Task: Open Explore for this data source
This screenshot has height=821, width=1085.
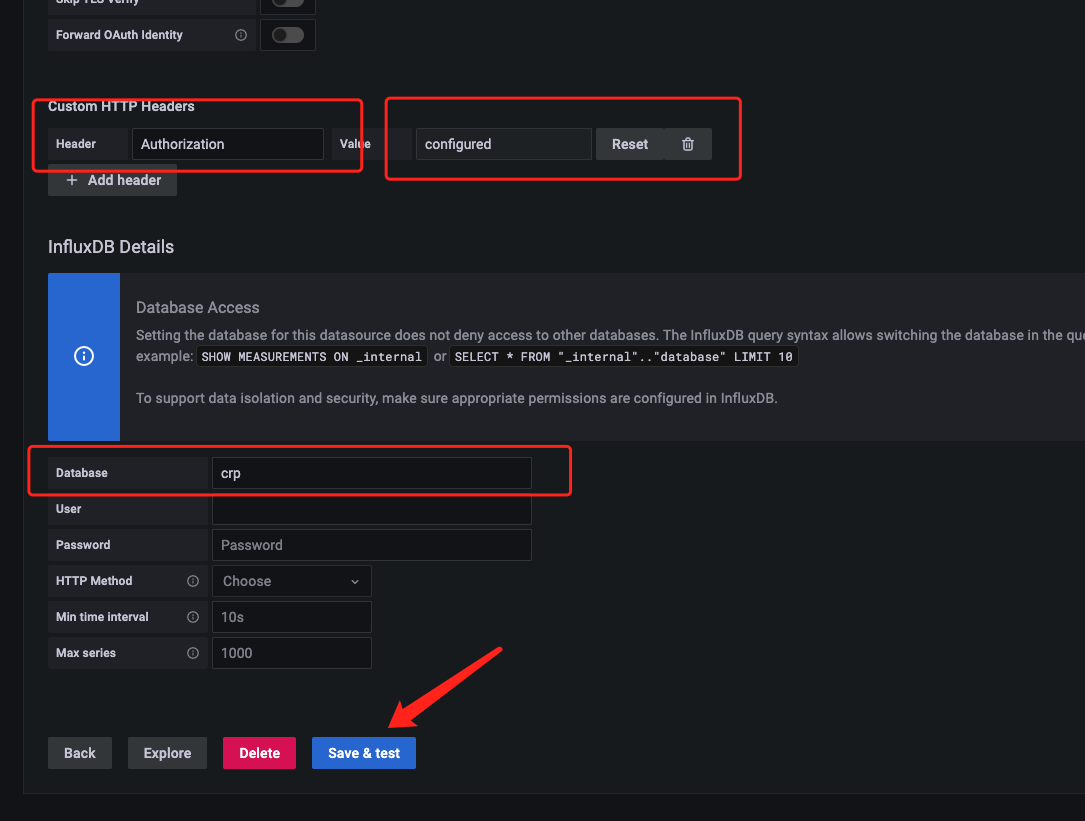Action: coord(167,753)
